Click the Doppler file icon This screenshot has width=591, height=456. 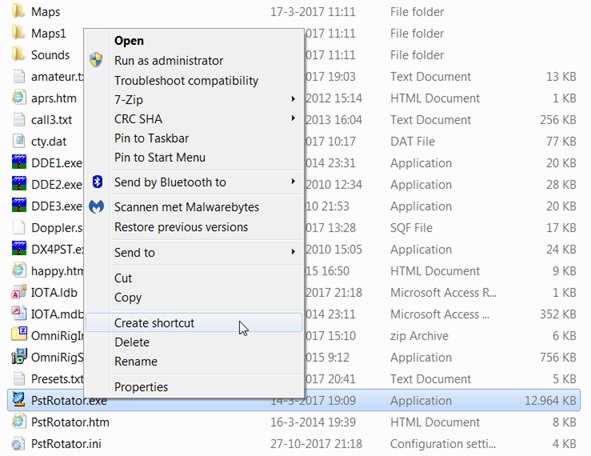(19, 227)
